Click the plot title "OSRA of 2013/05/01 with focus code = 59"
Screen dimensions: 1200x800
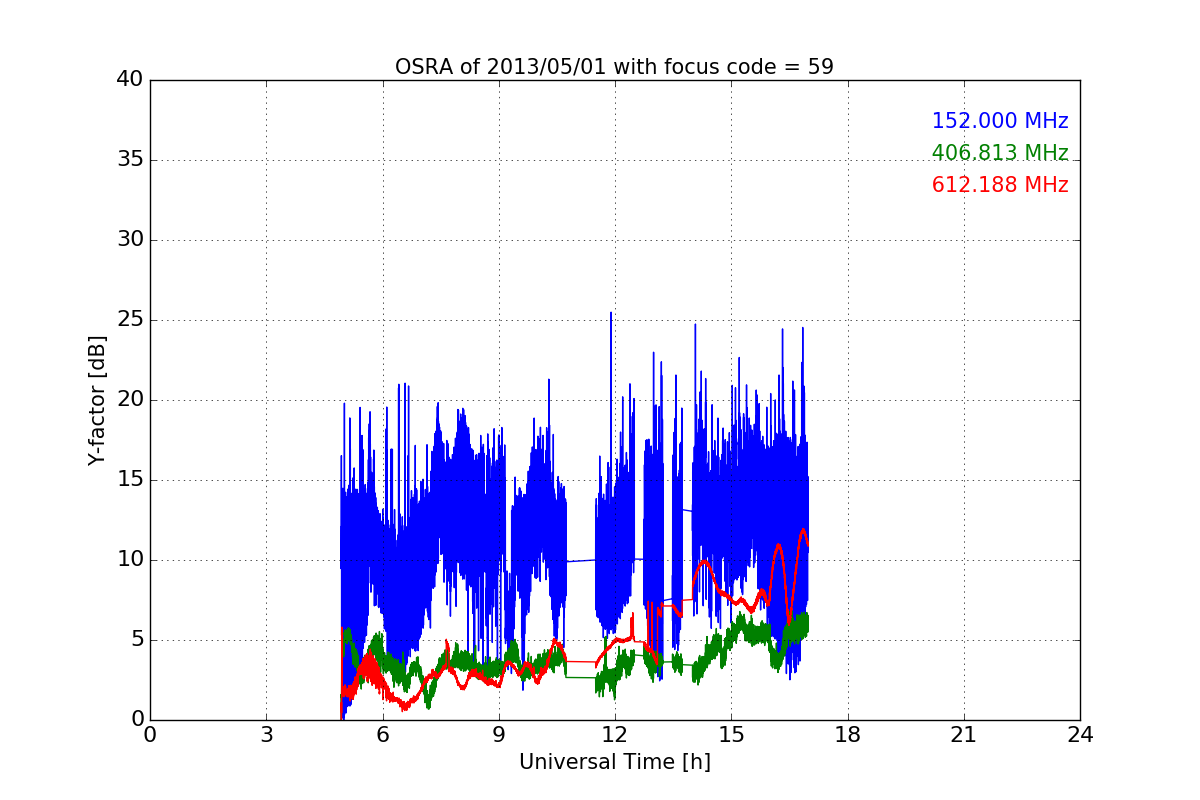pos(614,67)
